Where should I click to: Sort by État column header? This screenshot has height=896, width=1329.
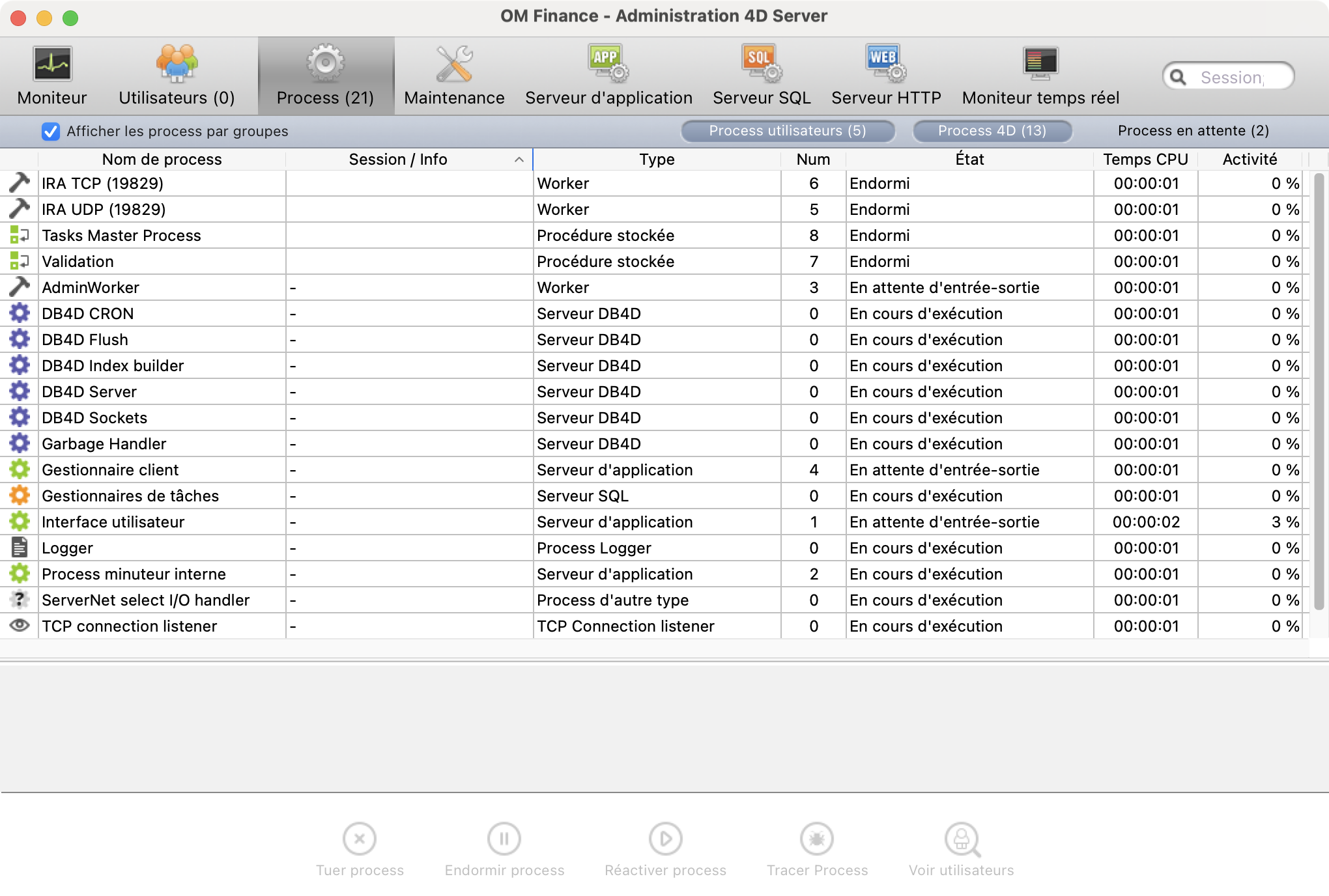969,160
